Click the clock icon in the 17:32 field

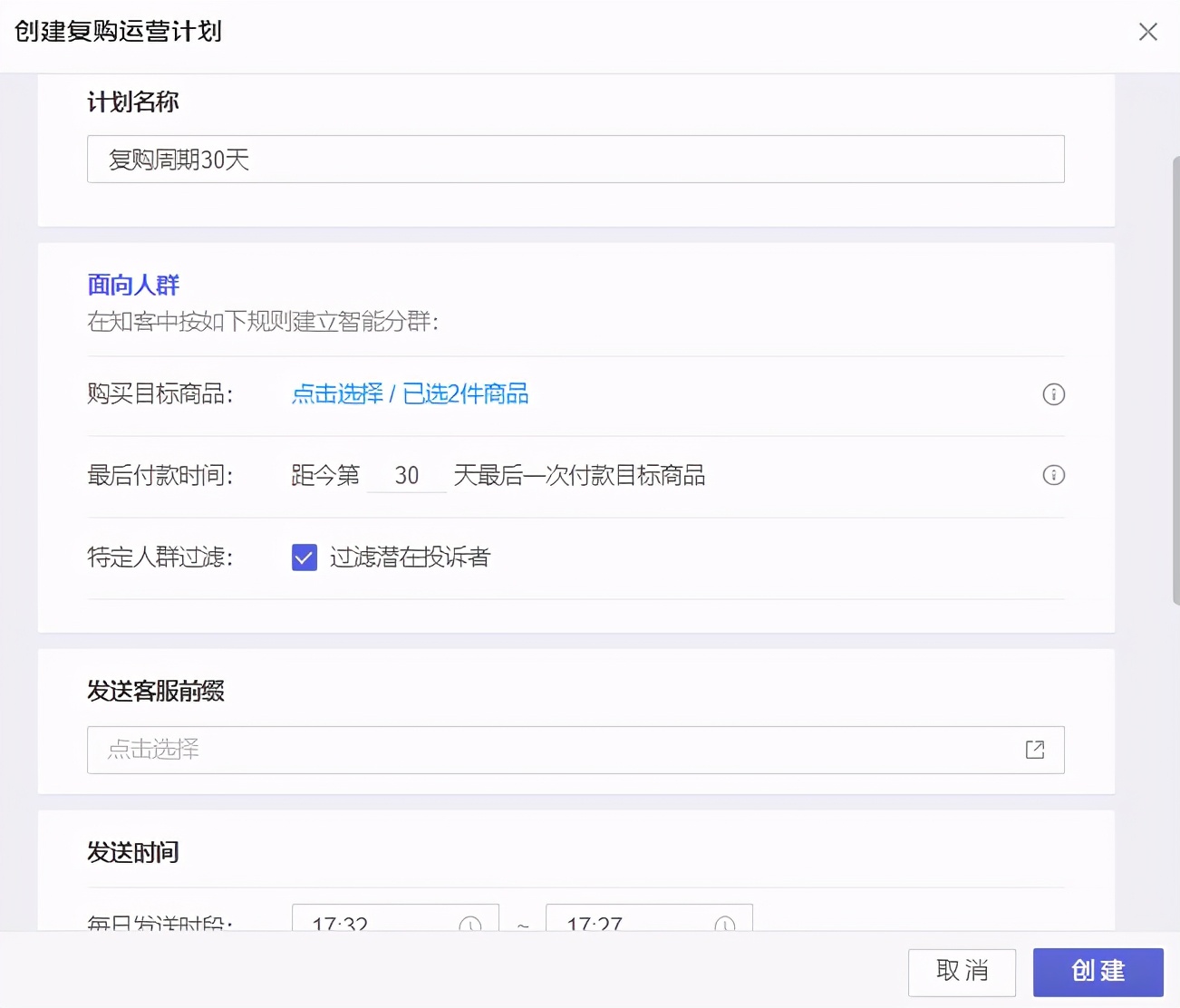470,926
